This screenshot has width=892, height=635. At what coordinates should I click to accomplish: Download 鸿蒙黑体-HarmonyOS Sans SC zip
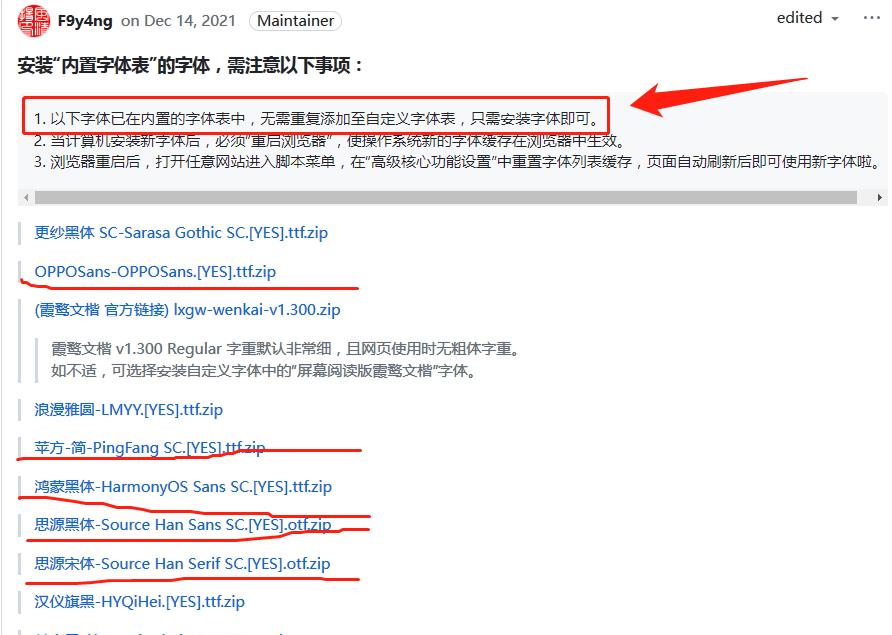(183, 486)
